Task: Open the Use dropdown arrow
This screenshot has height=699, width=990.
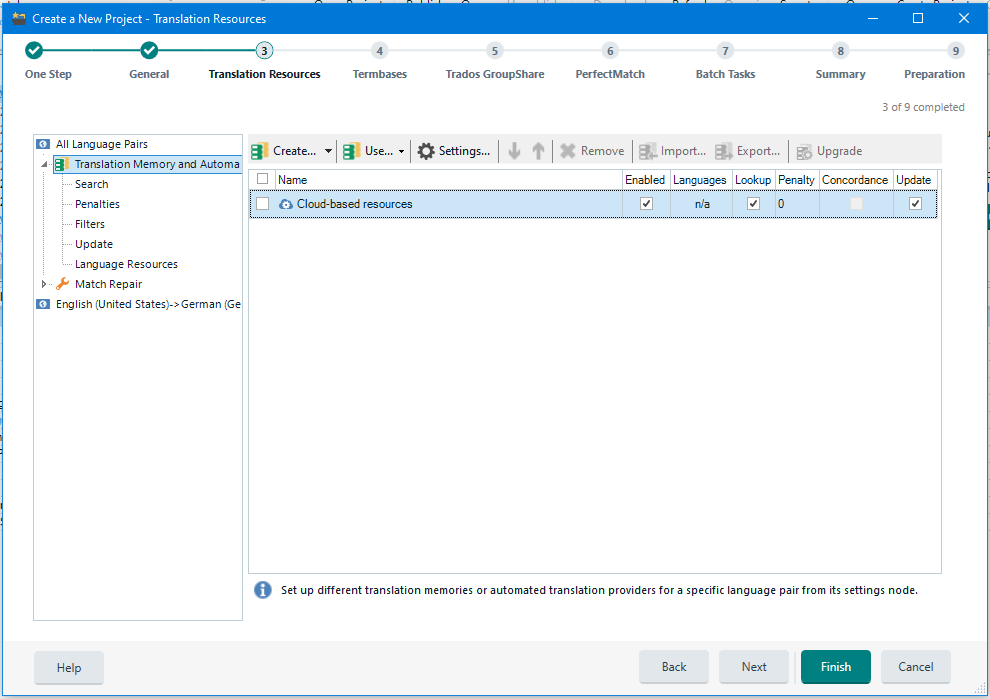Action: pyautogui.click(x=402, y=152)
